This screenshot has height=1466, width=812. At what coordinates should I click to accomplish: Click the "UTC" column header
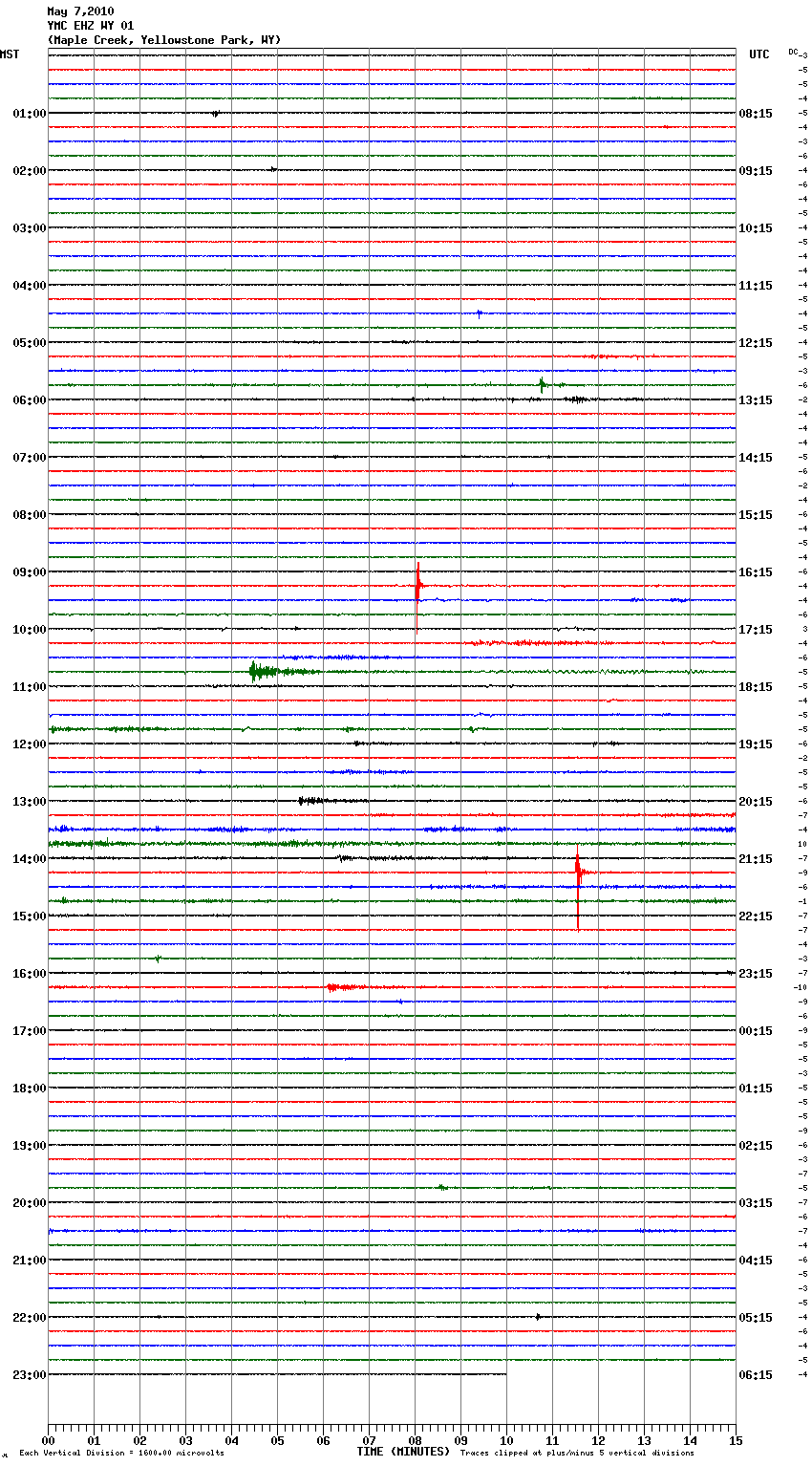click(759, 54)
